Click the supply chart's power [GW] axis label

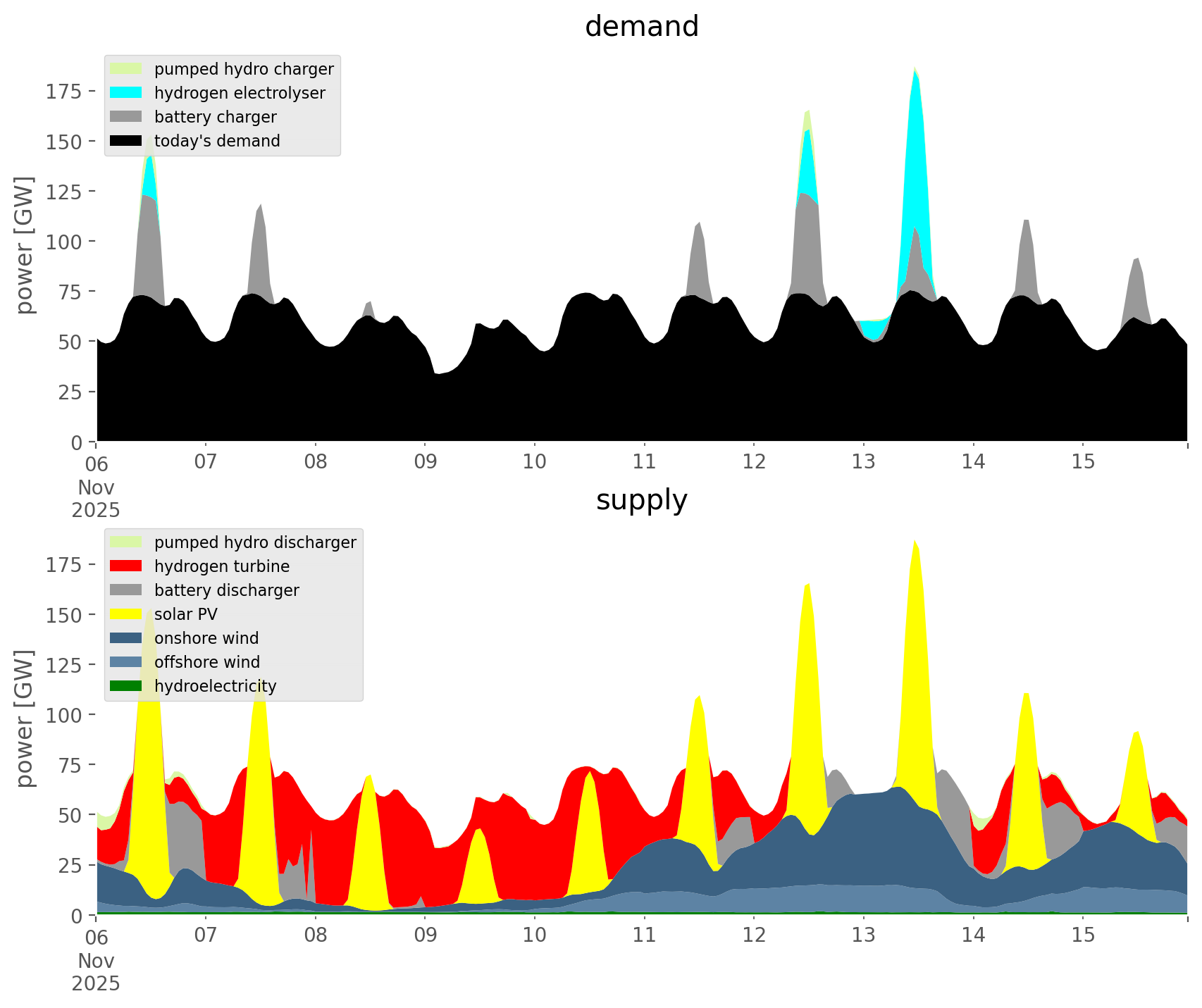[25, 718]
